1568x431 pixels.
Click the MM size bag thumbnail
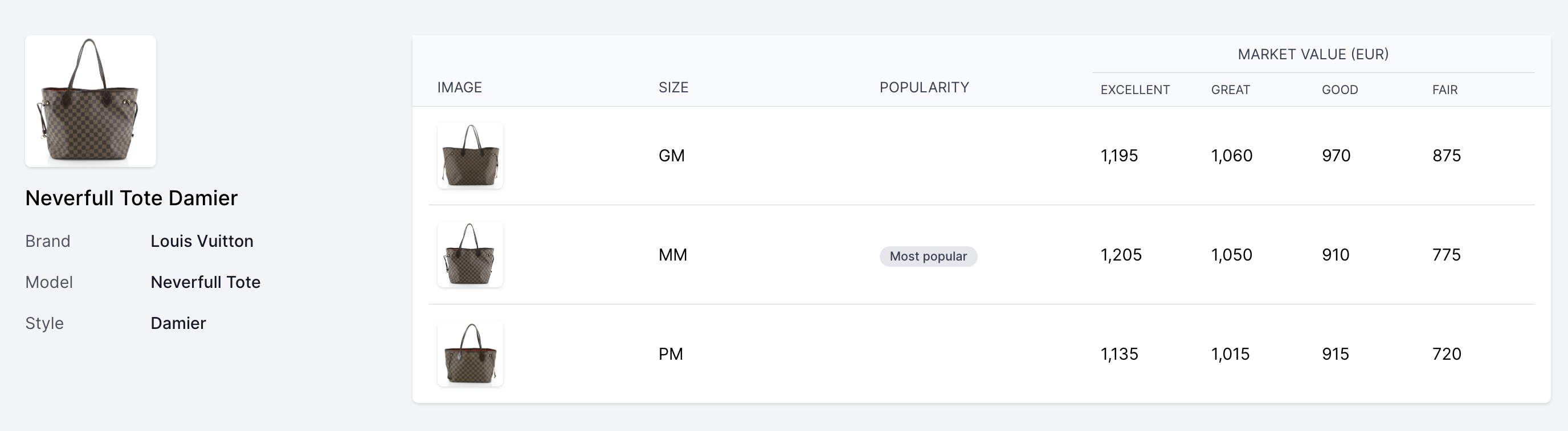(x=470, y=254)
